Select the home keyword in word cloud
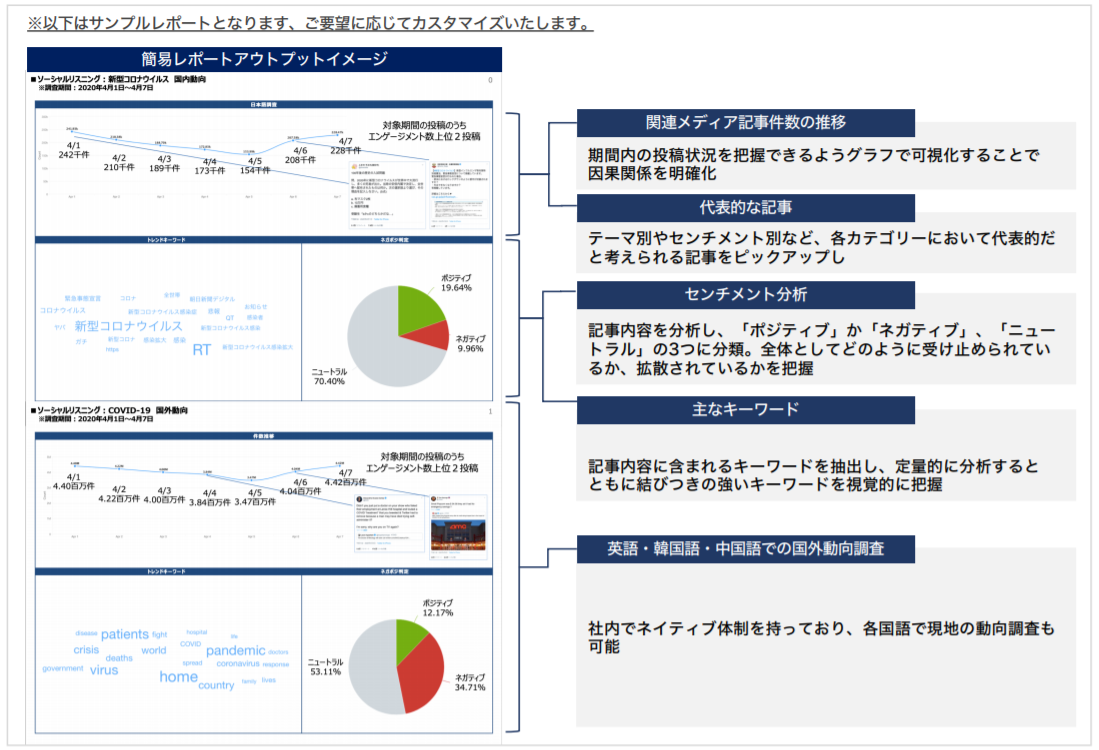1099x750 pixels. click(x=178, y=677)
